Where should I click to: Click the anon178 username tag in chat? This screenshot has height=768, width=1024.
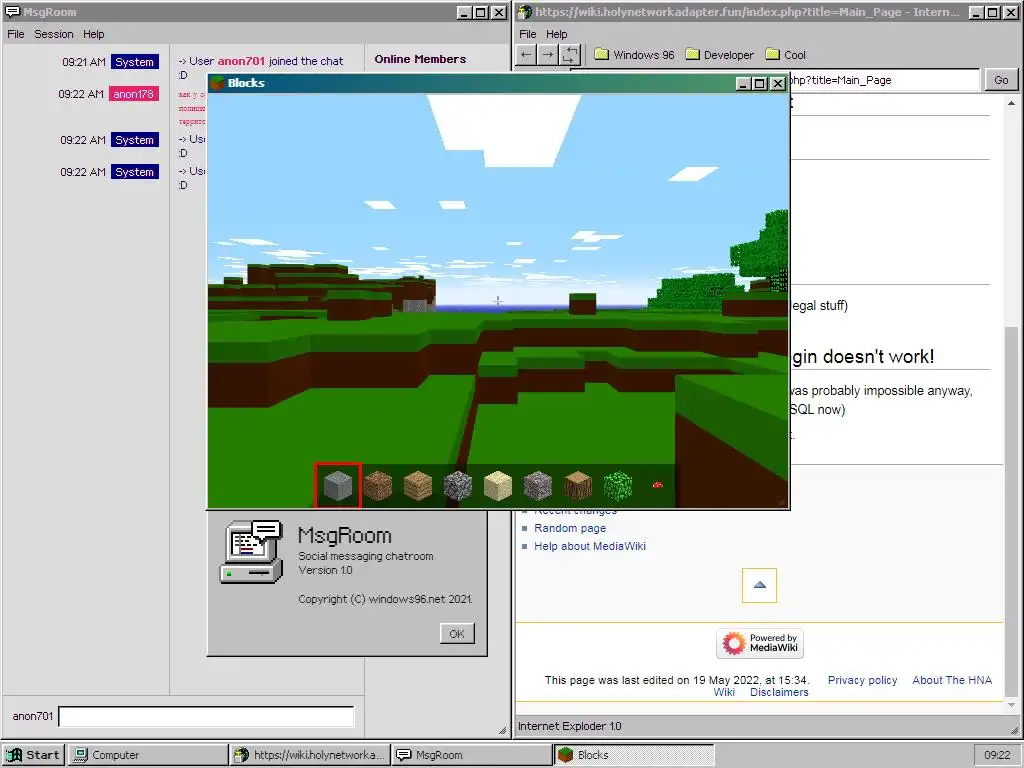click(133, 94)
